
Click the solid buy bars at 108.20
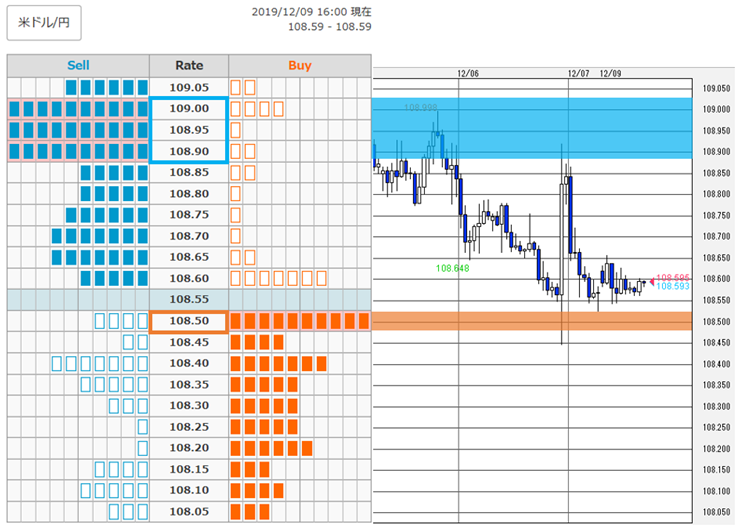[271, 448]
